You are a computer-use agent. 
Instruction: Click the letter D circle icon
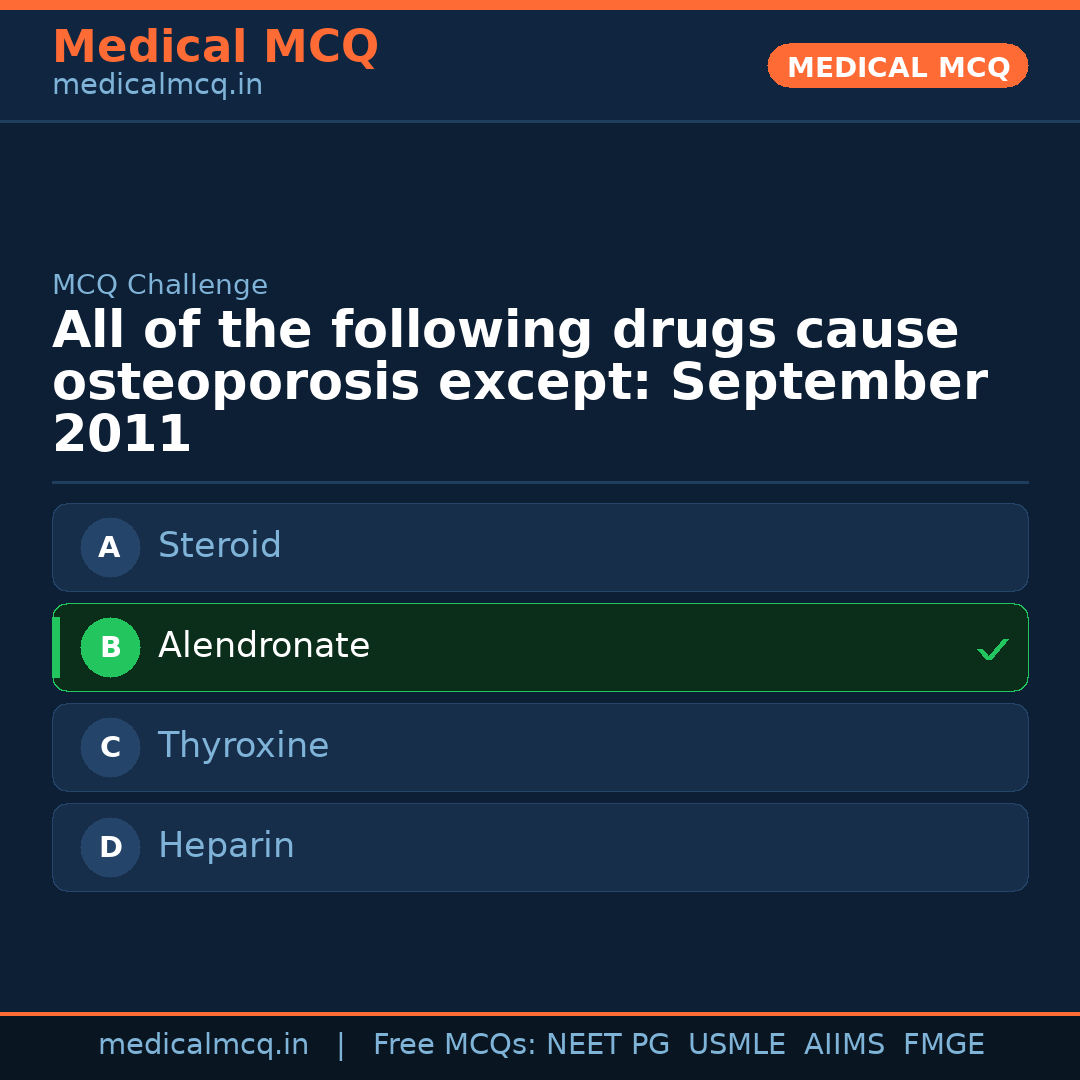pyautogui.click(x=110, y=847)
